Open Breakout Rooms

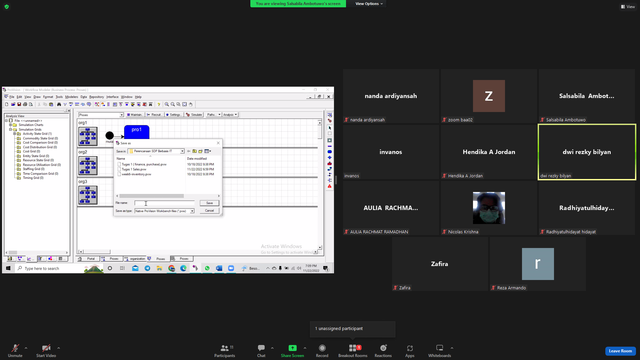(x=353, y=350)
